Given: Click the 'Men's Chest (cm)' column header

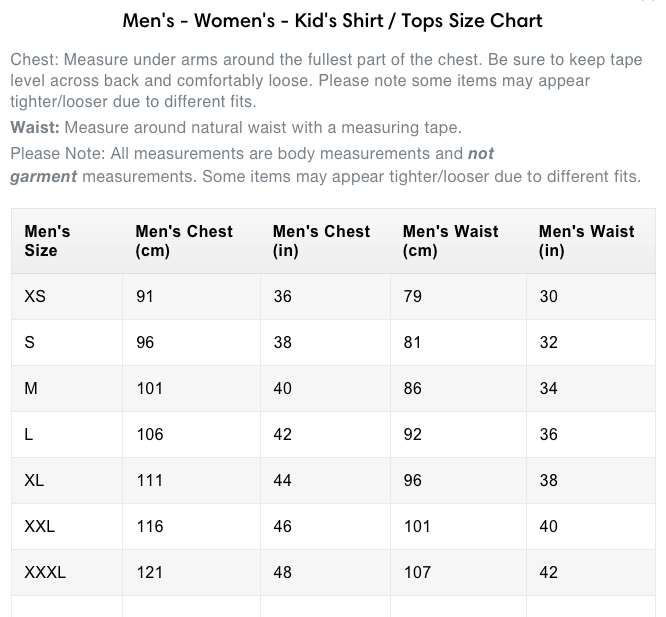Looking at the screenshot, I should click(184, 241).
